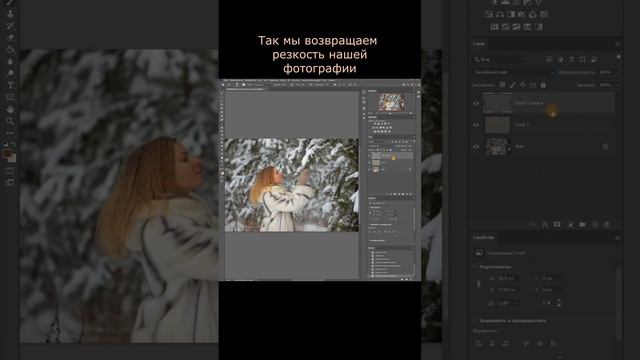Image resolution: width=640 pixels, height=360 pixels.
Task: Toggle the width-height link constraint
Action: (x=479, y=284)
